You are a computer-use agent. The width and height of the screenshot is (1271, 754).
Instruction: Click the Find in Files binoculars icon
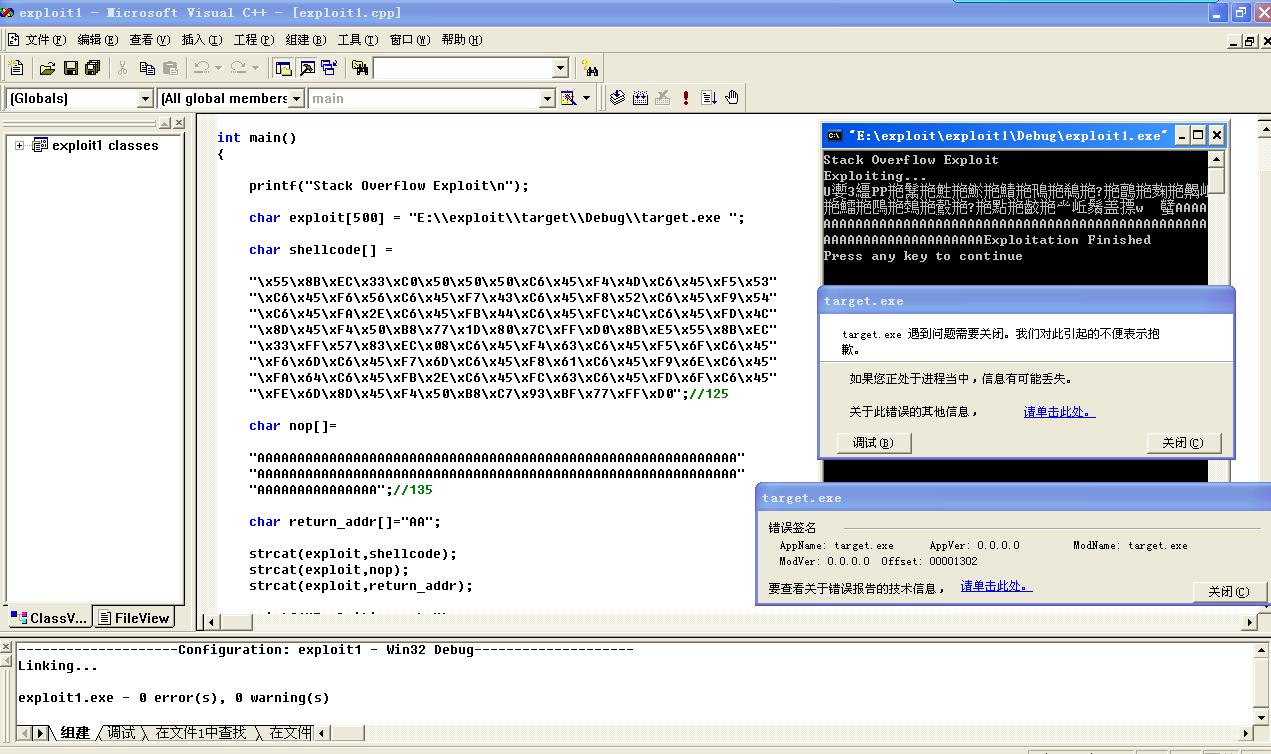[x=360, y=68]
